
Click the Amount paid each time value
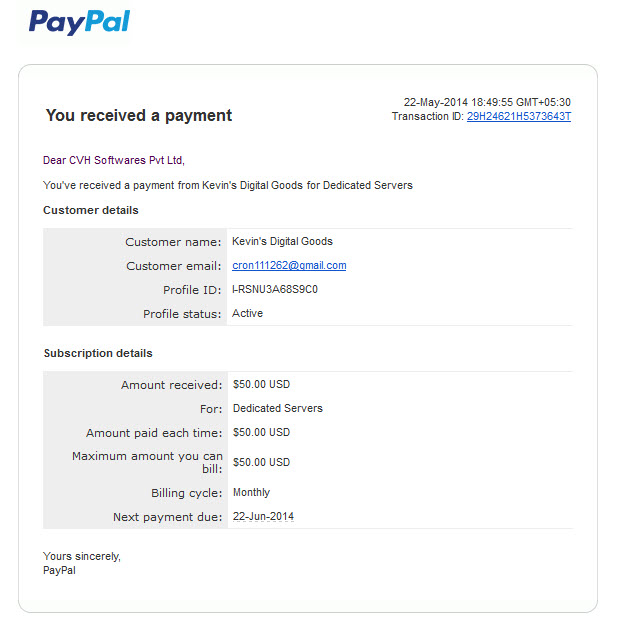[x=261, y=432]
